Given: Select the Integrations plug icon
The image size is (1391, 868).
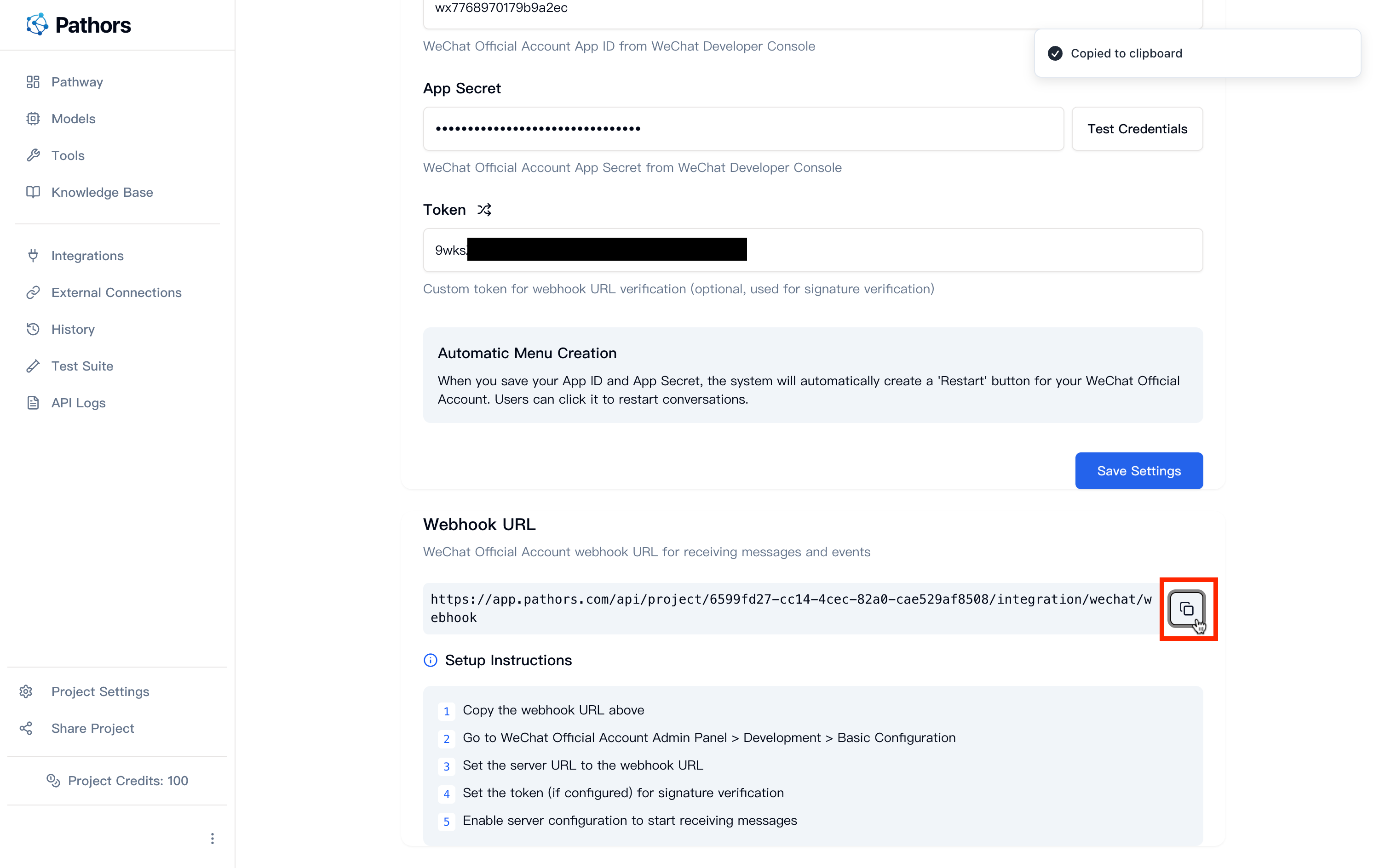Looking at the screenshot, I should 33,256.
